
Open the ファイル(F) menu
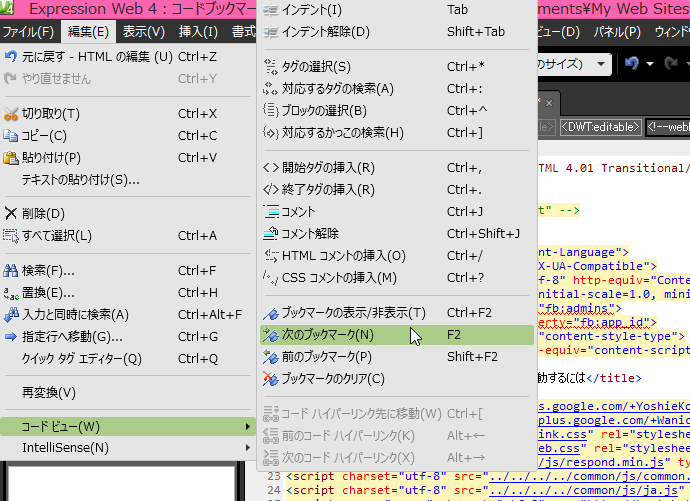[28, 32]
